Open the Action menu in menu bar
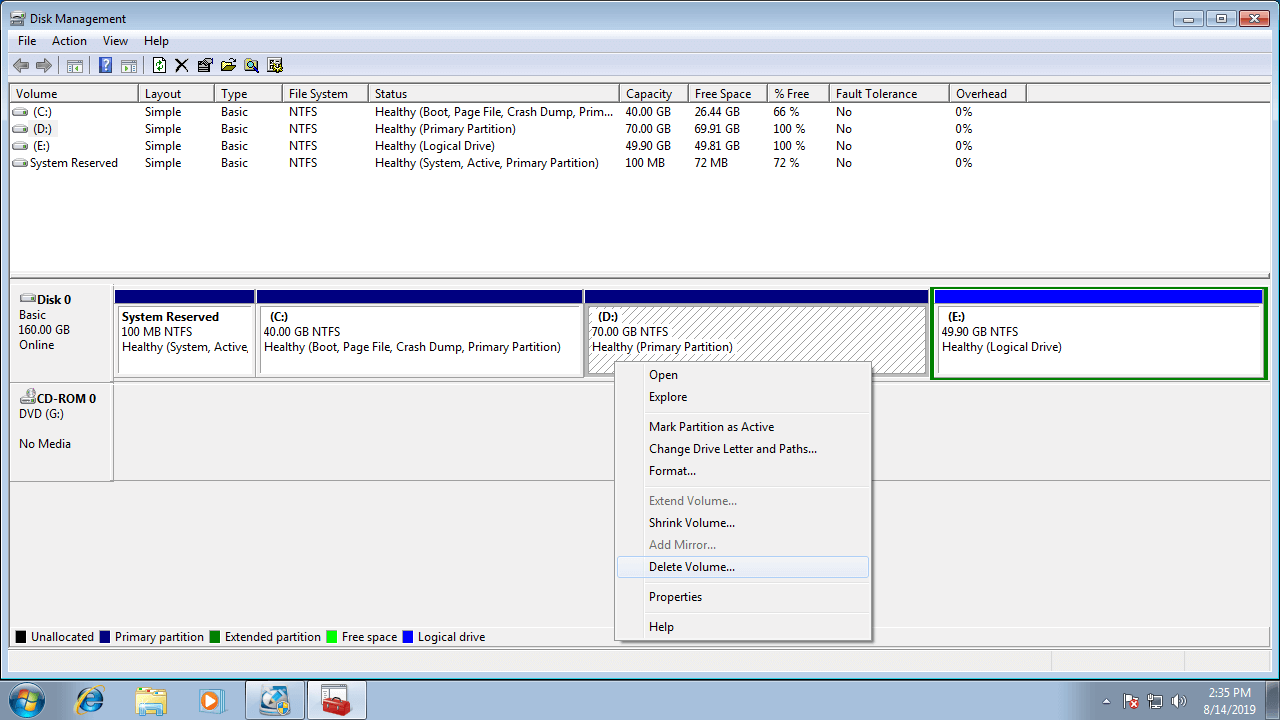 click(69, 41)
